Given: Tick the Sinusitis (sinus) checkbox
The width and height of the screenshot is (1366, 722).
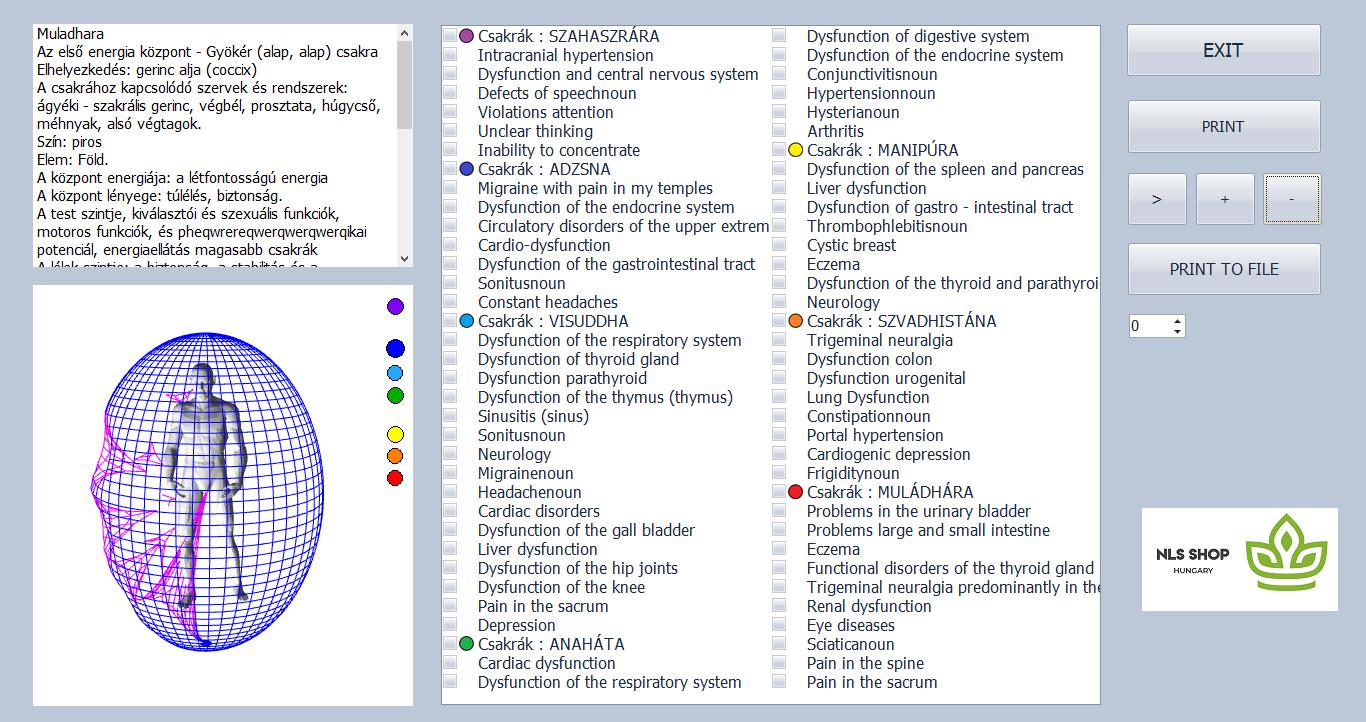Looking at the screenshot, I should (x=450, y=416).
